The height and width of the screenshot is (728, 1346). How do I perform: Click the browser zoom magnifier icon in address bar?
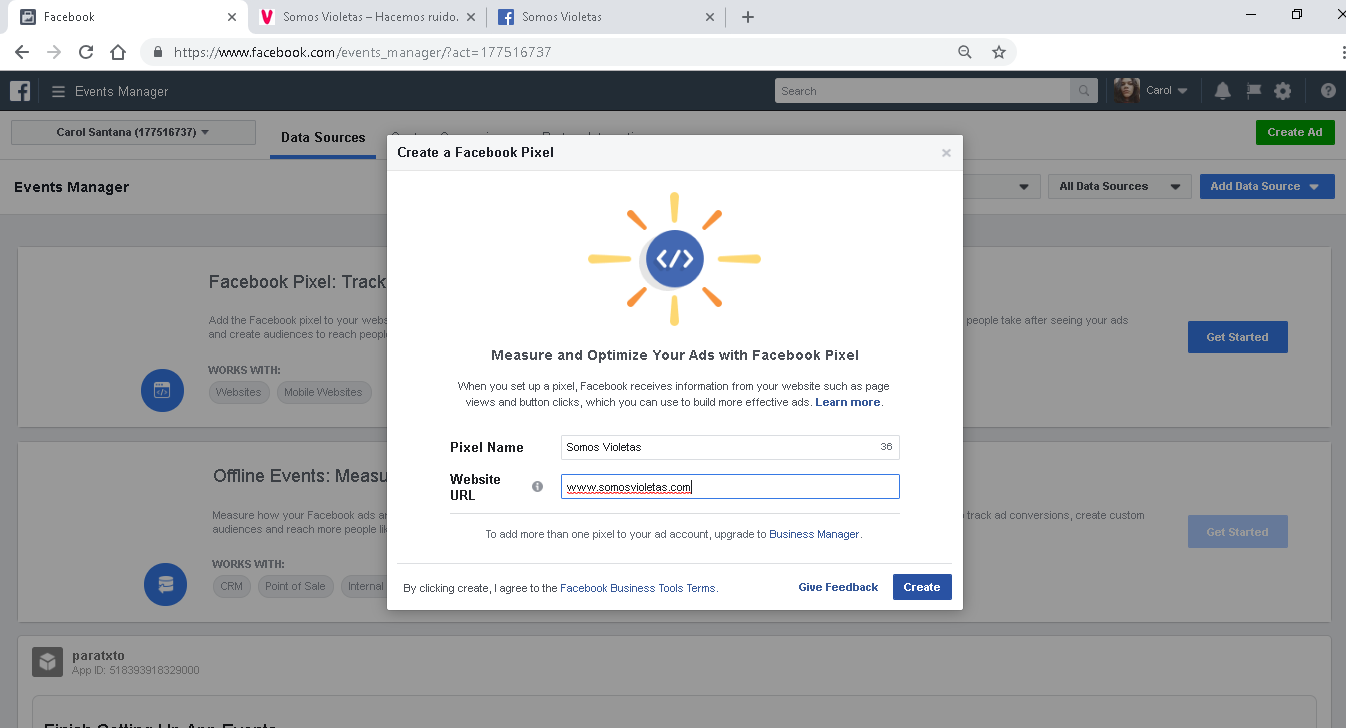pyautogui.click(x=965, y=52)
